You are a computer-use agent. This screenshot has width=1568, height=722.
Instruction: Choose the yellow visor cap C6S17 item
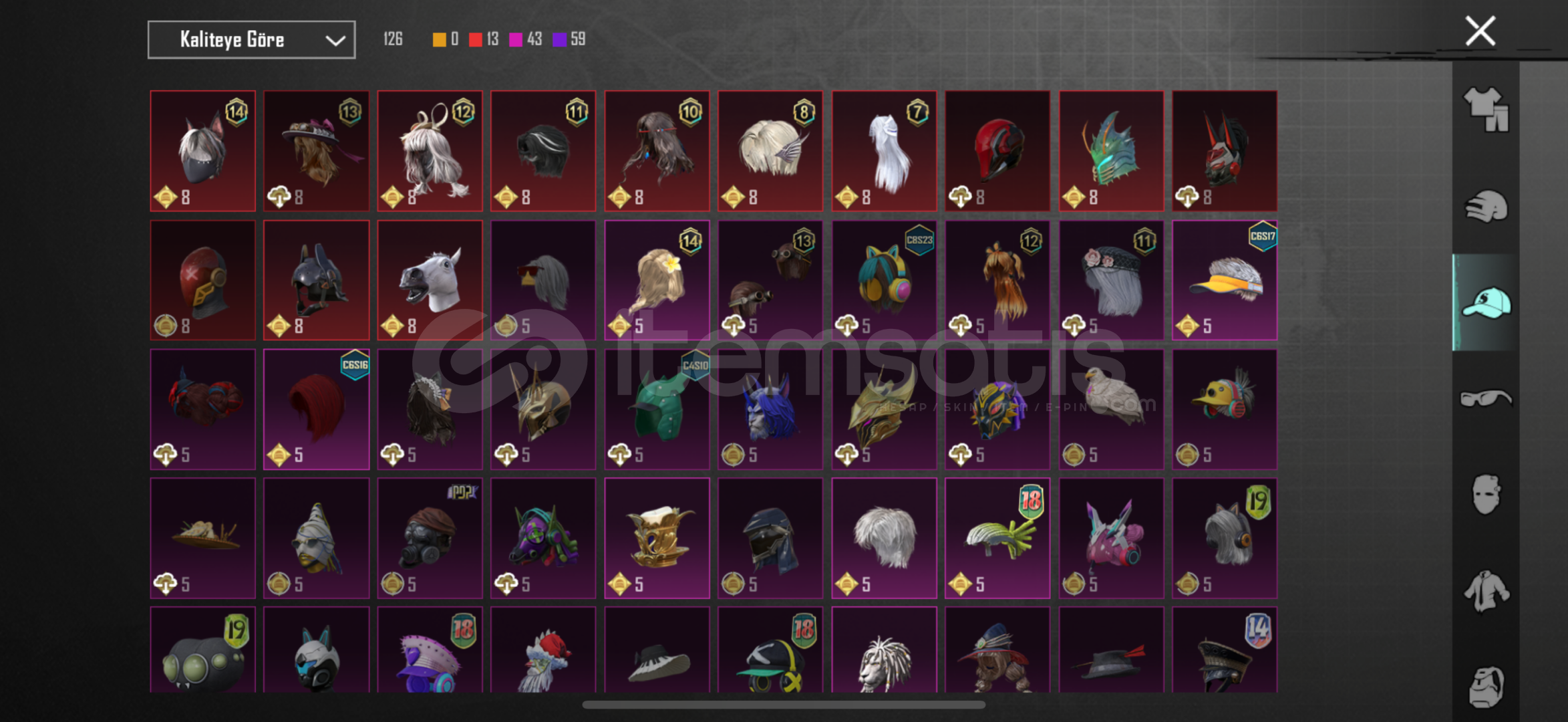(x=1225, y=280)
